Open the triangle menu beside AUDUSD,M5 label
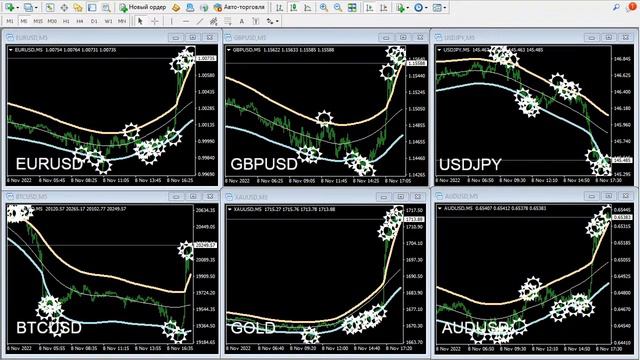The image size is (640, 360). pos(440,209)
